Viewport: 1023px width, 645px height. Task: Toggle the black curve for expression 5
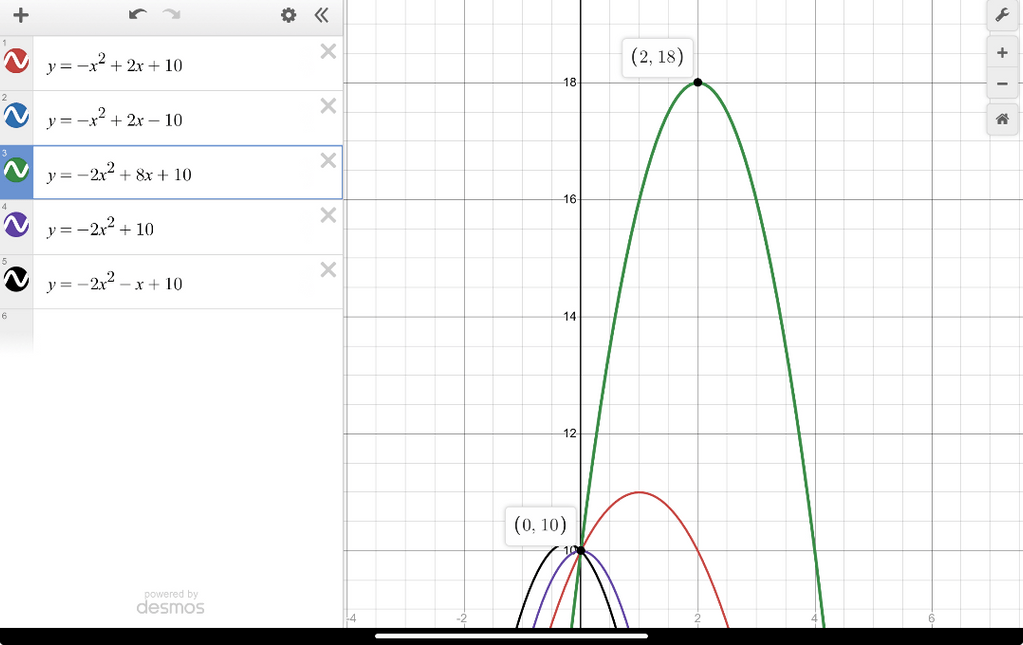16,280
